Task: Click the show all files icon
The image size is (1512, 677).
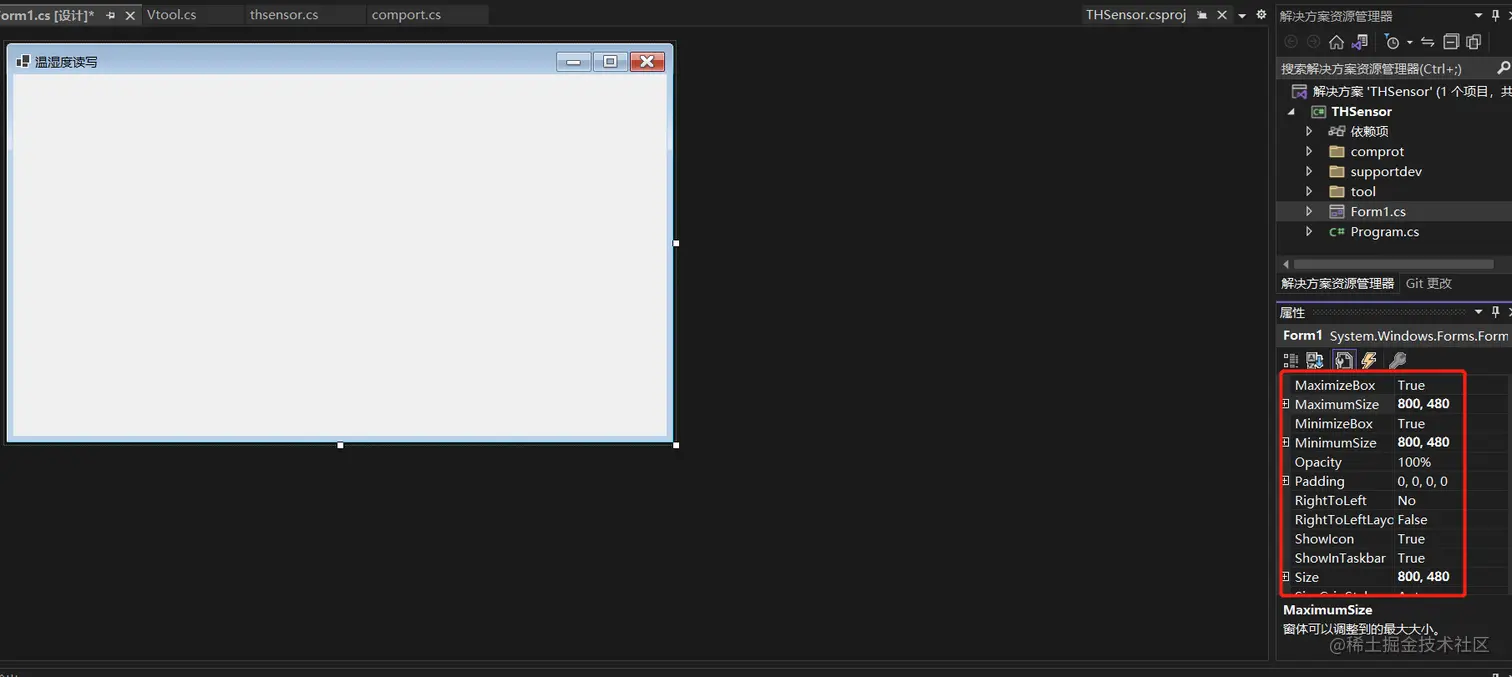Action: tap(1473, 42)
